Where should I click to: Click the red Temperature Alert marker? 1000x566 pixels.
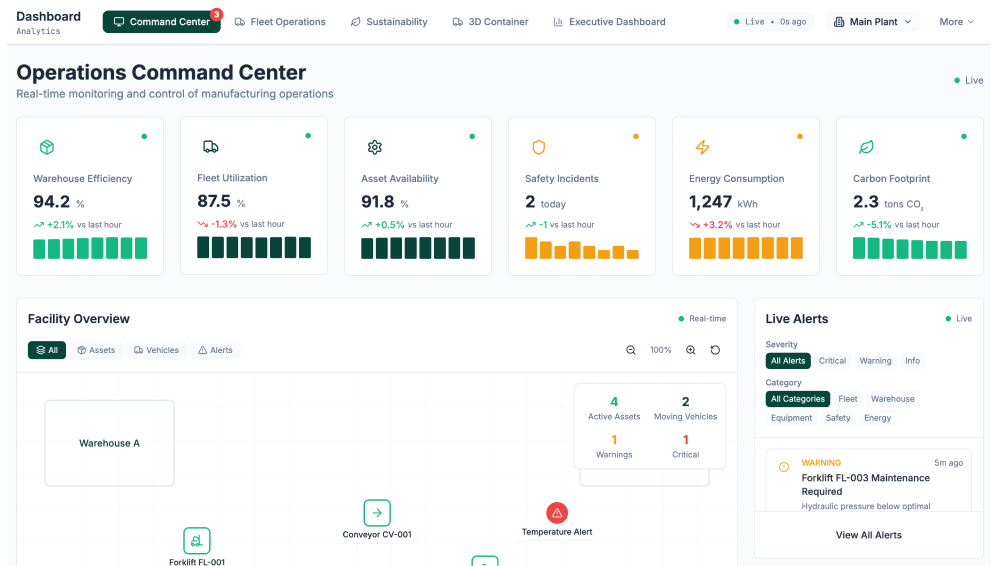(557, 513)
